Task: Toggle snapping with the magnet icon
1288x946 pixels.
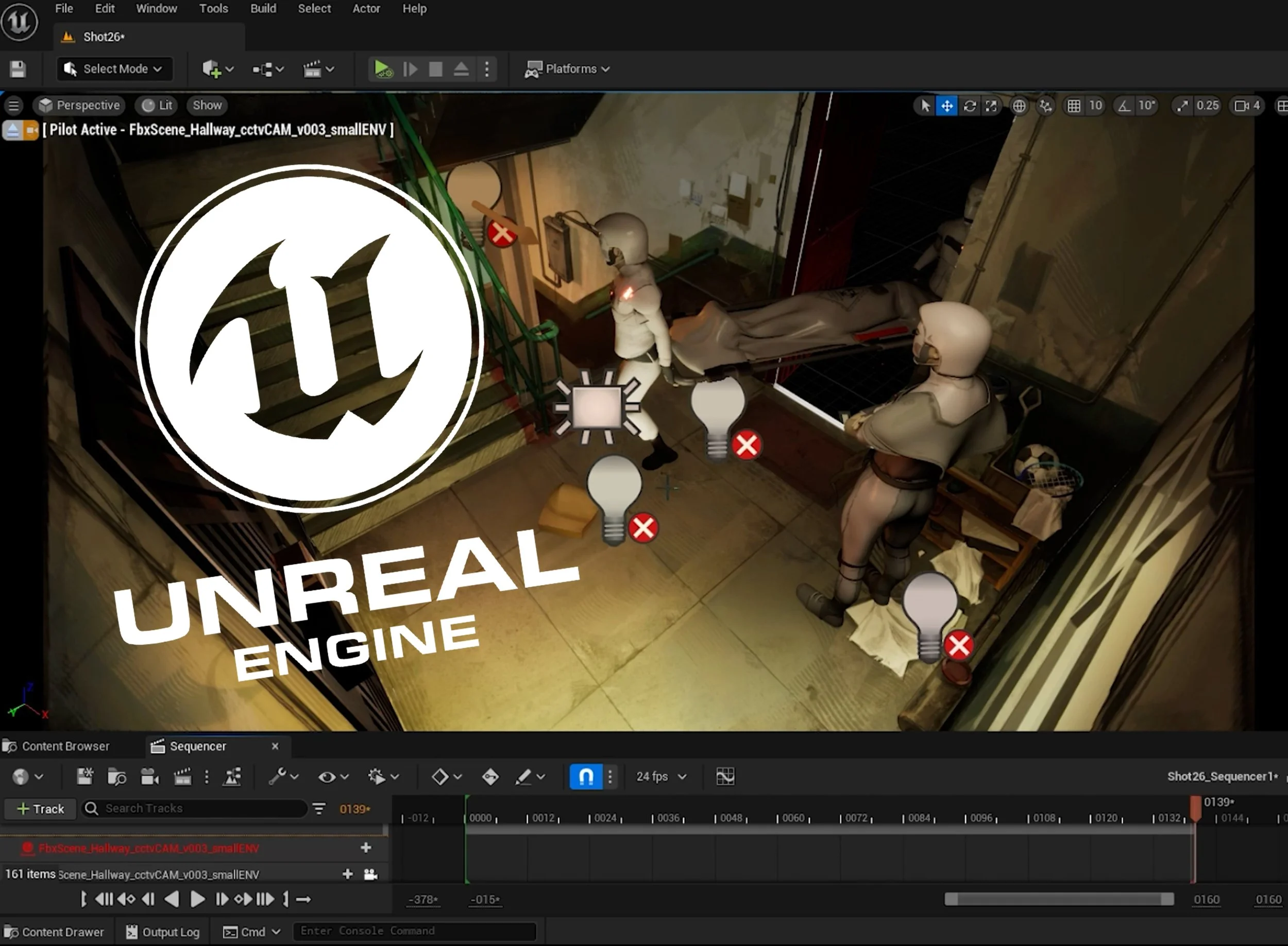Action: click(586, 777)
